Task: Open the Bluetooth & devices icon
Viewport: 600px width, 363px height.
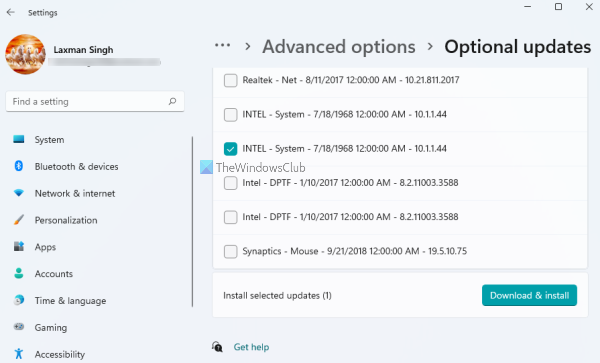Action: pos(19,166)
